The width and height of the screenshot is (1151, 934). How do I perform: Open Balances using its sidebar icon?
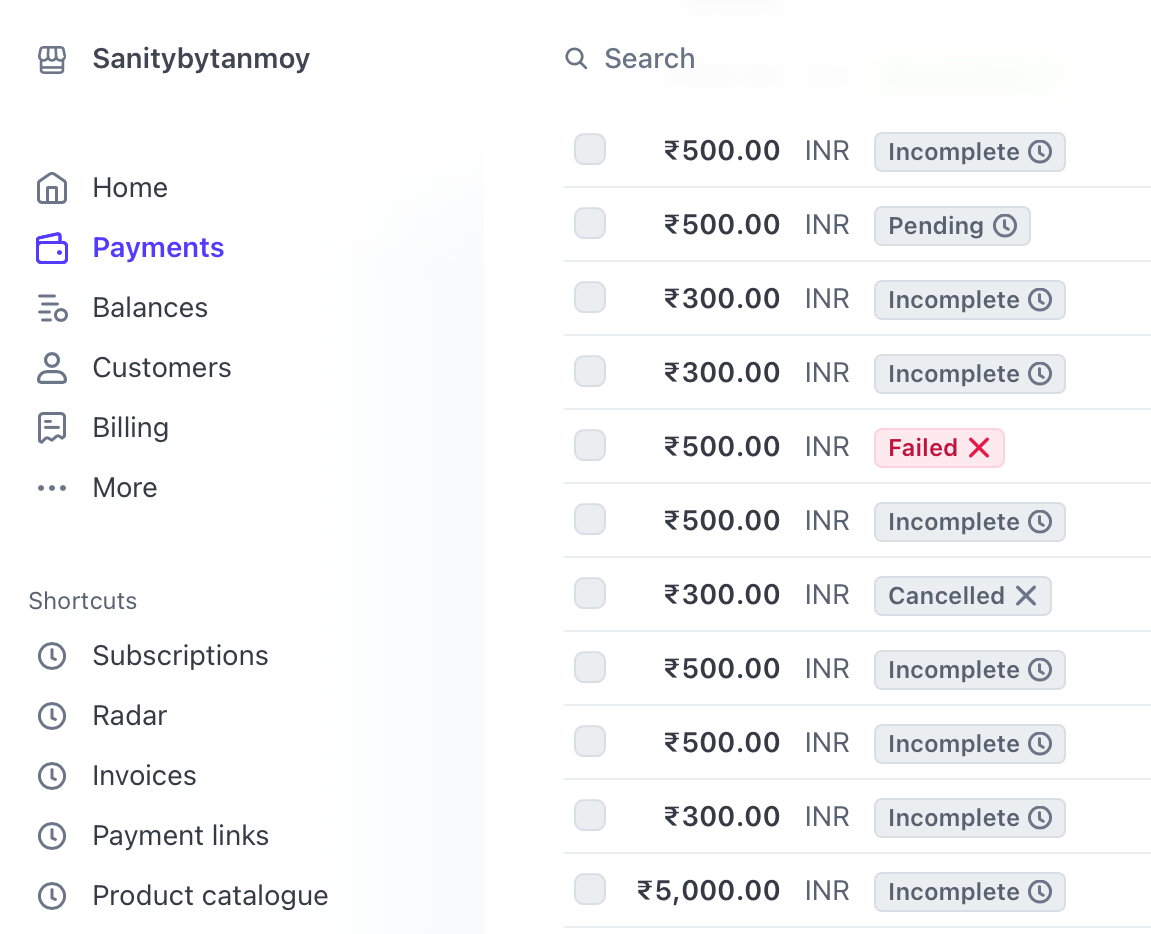[51, 307]
